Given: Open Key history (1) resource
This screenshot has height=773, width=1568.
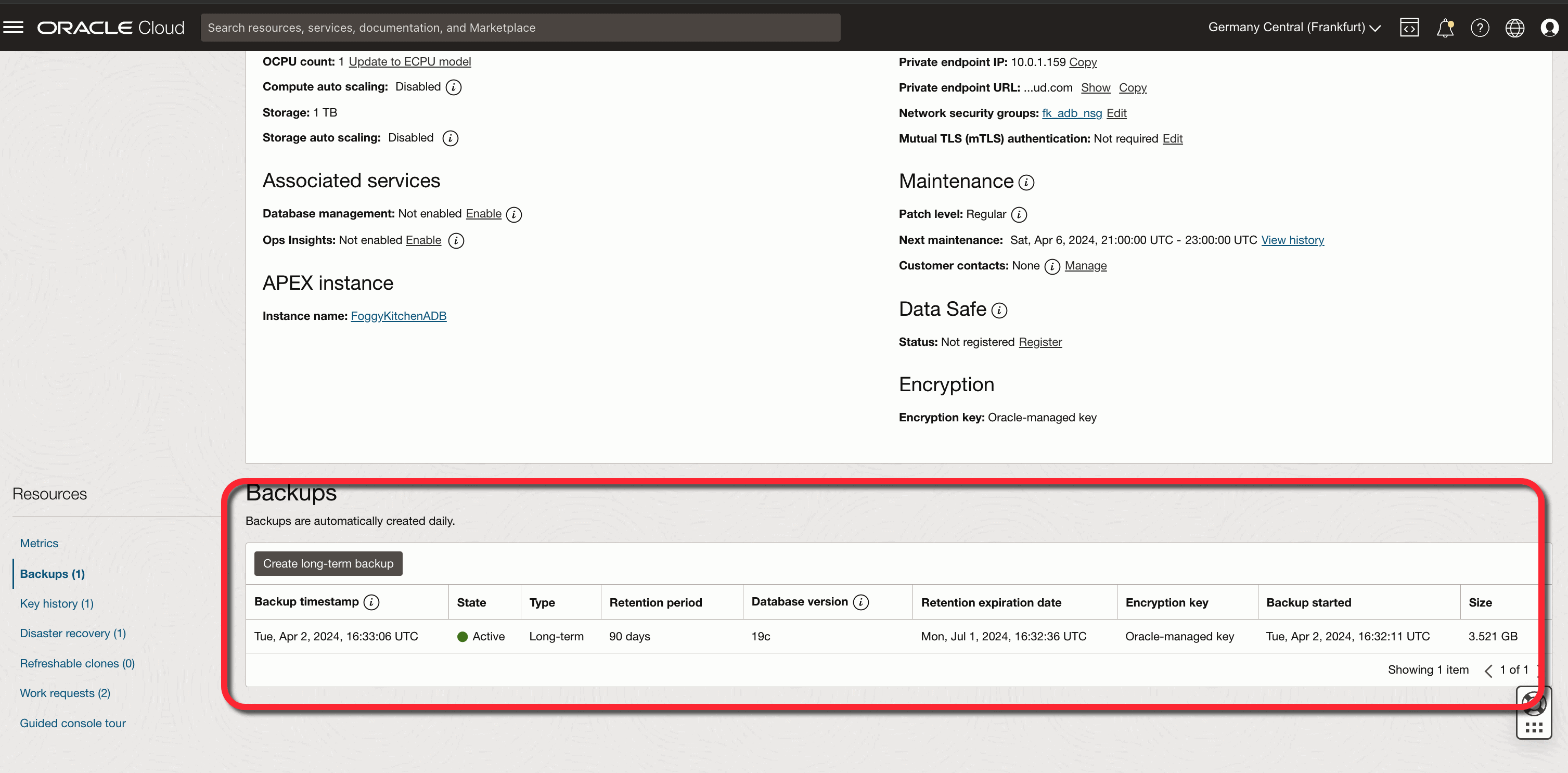Looking at the screenshot, I should tap(57, 603).
